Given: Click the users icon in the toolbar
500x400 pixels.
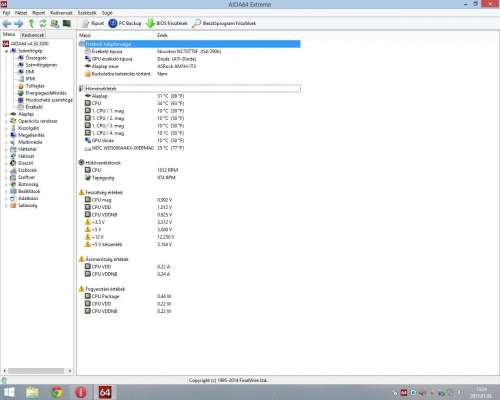Looking at the screenshot, I should coord(55,23).
